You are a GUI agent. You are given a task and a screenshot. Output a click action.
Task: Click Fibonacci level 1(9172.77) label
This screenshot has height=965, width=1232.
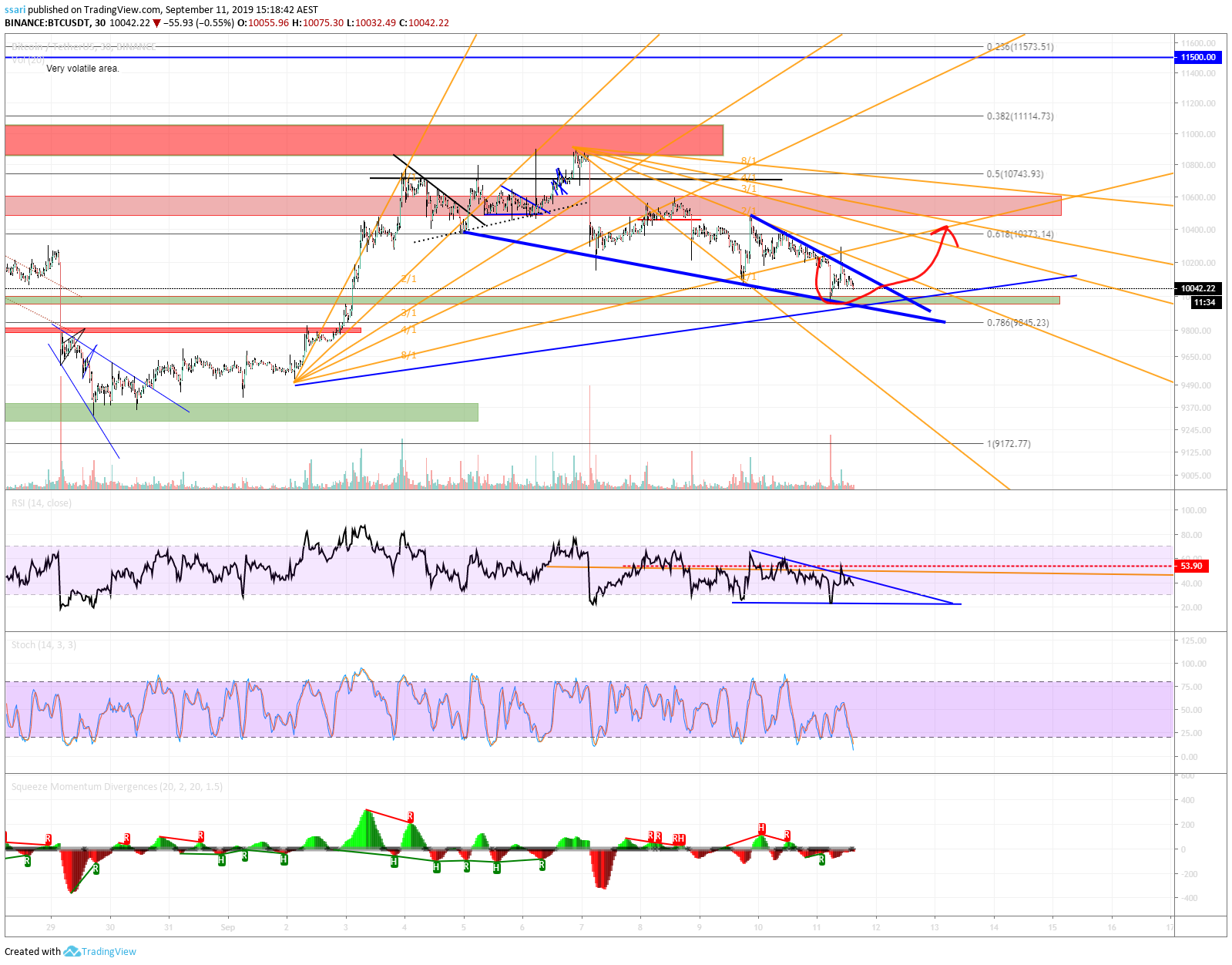pyautogui.click(x=1009, y=444)
